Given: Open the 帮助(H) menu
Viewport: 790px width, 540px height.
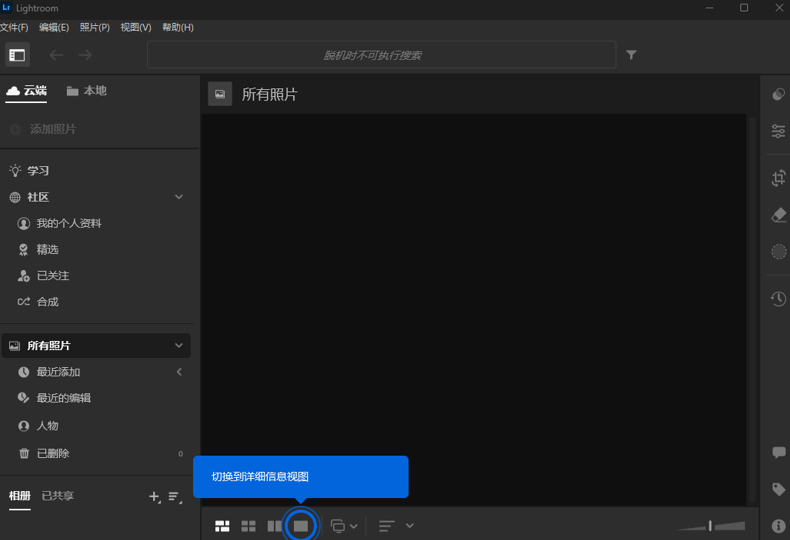Looking at the screenshot, I should pos(178,27).
